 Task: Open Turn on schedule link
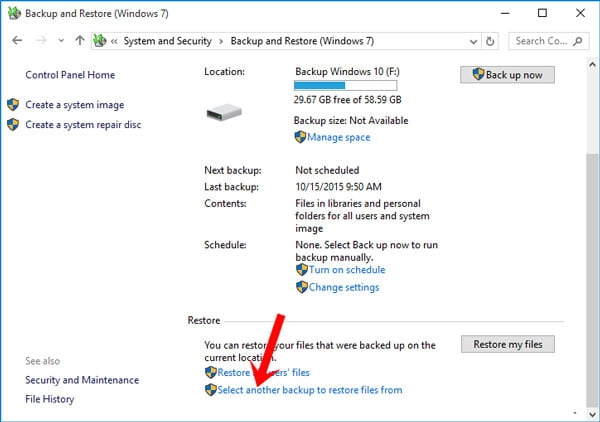[347, 270]
